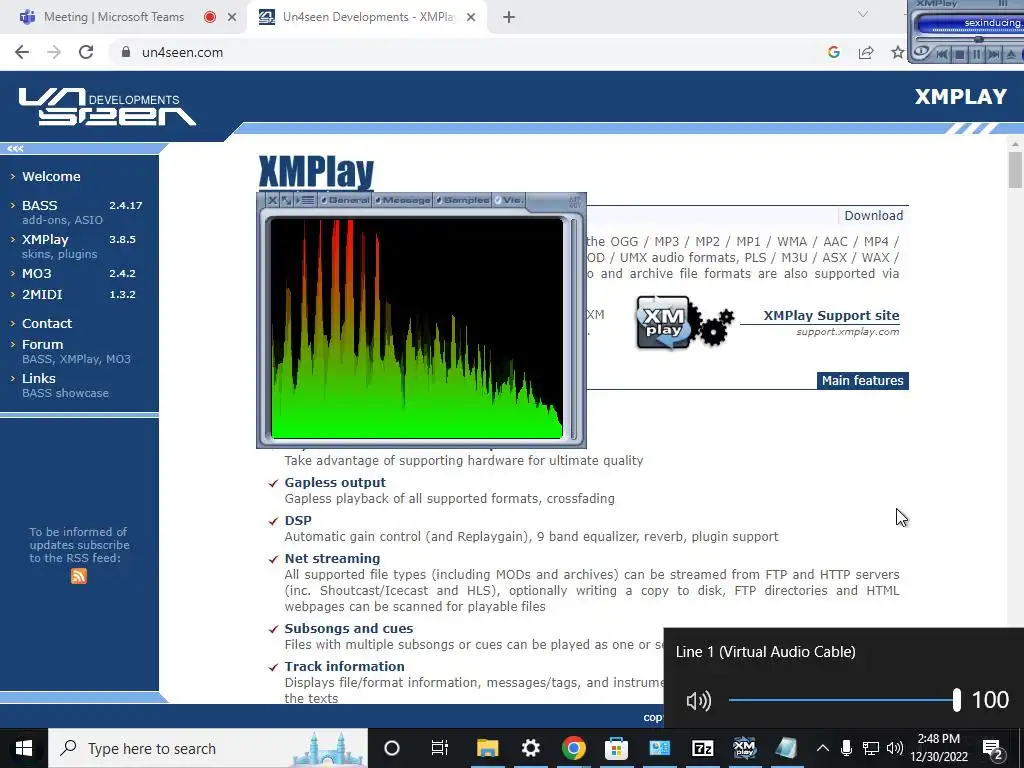The image size is (1024, 768).
Task: Click the Track information feature heading
Action: tap(344, 666)
